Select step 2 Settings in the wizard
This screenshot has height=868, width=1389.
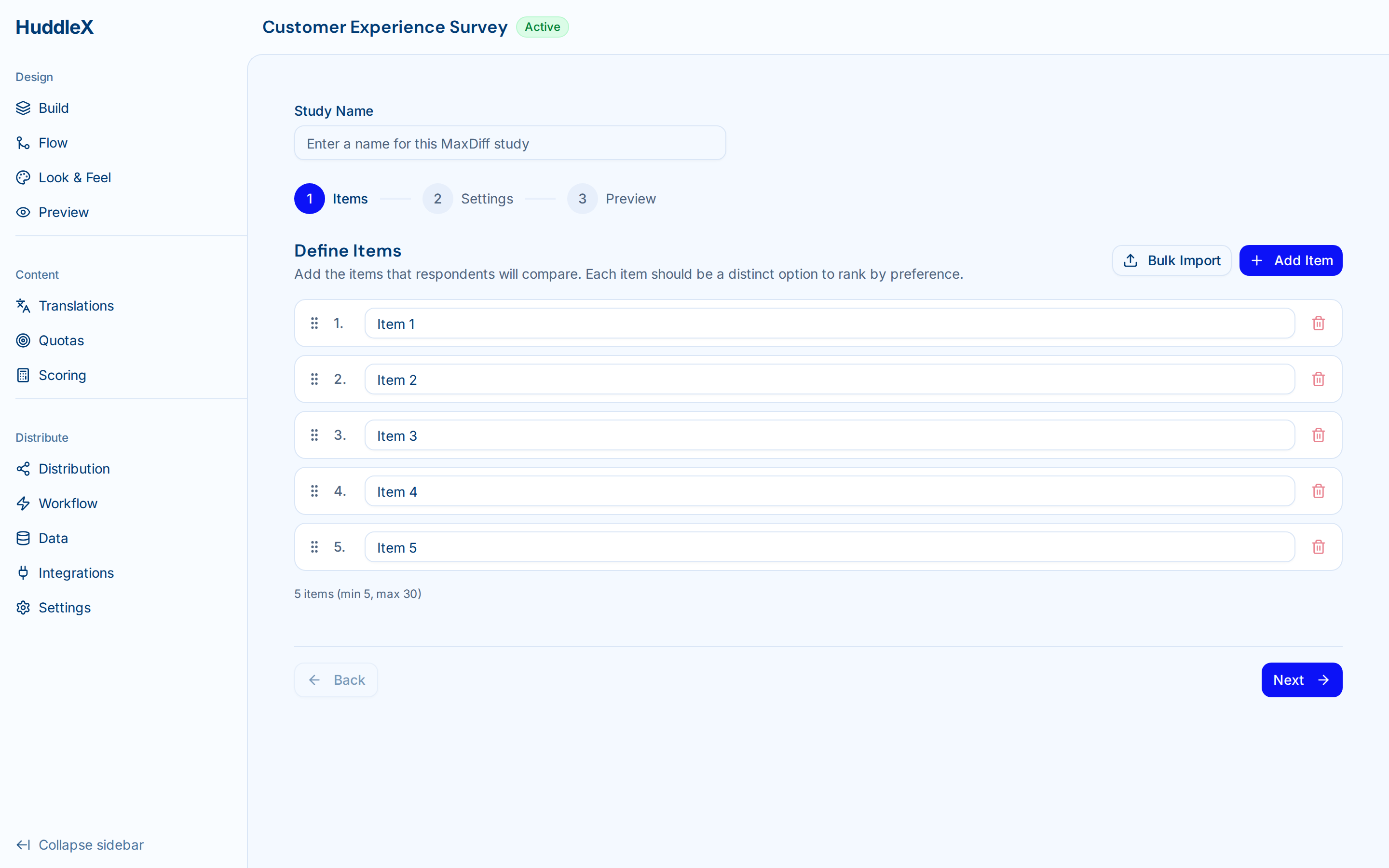pos(468,199)
